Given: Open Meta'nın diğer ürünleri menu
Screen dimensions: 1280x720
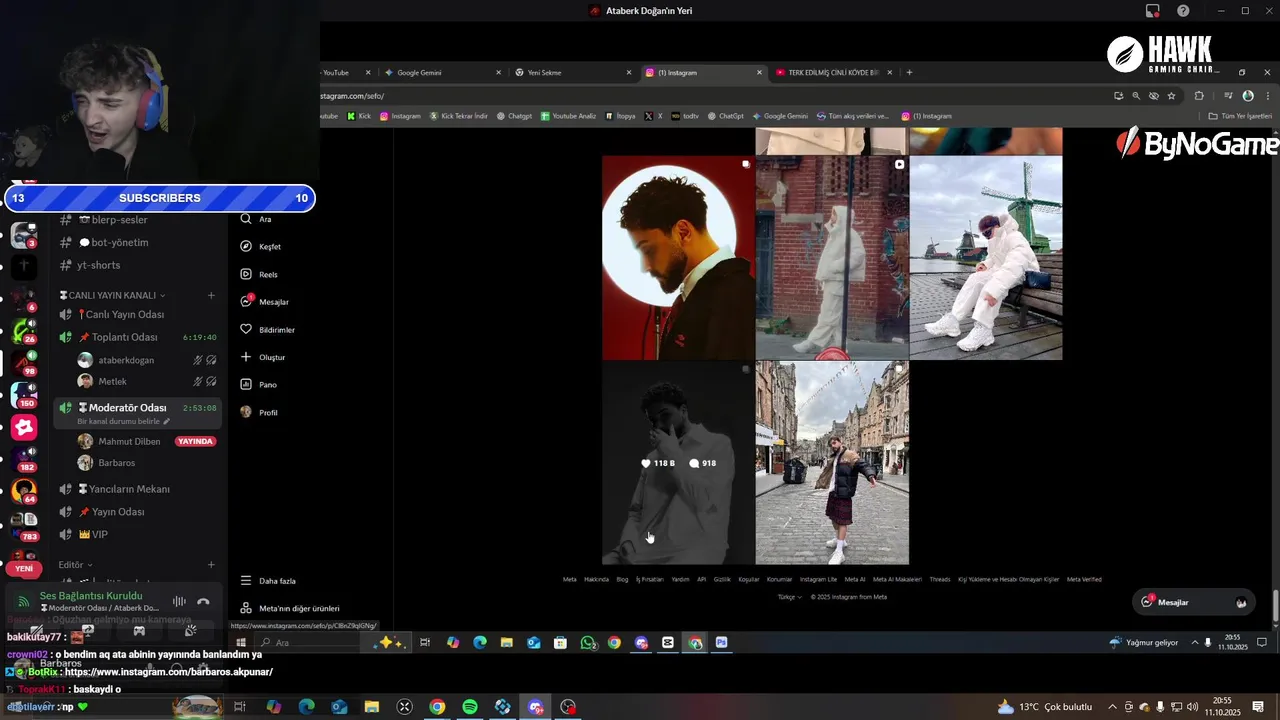Looking at the screenshot, I should (x=290, y=608).
